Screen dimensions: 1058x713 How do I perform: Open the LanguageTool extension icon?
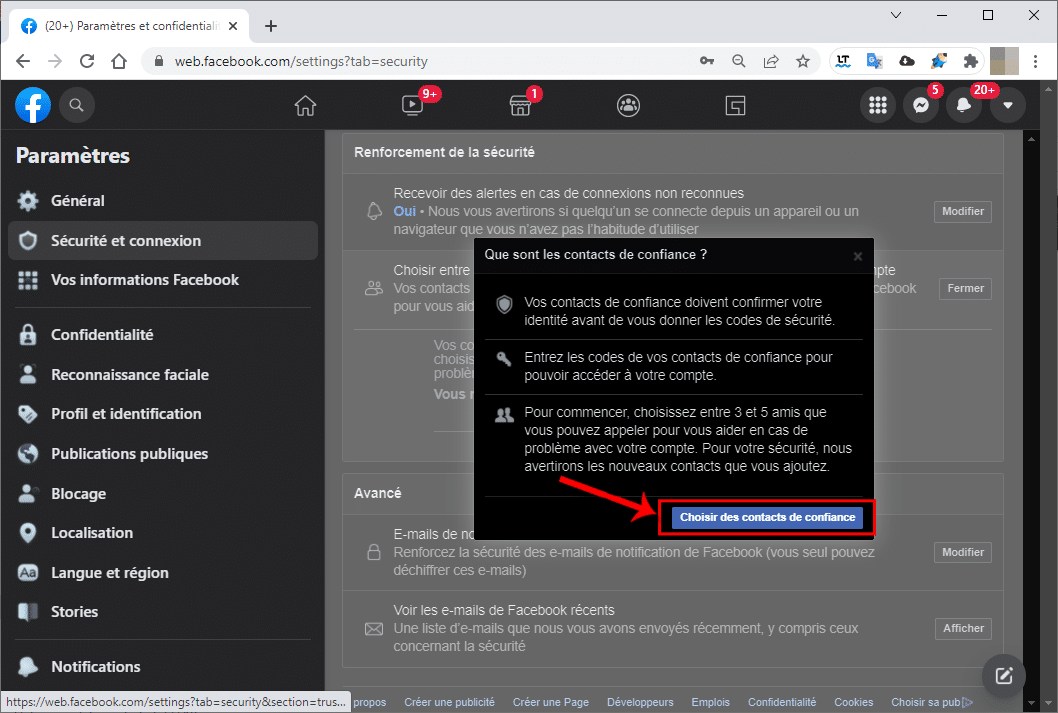[843, 61]
